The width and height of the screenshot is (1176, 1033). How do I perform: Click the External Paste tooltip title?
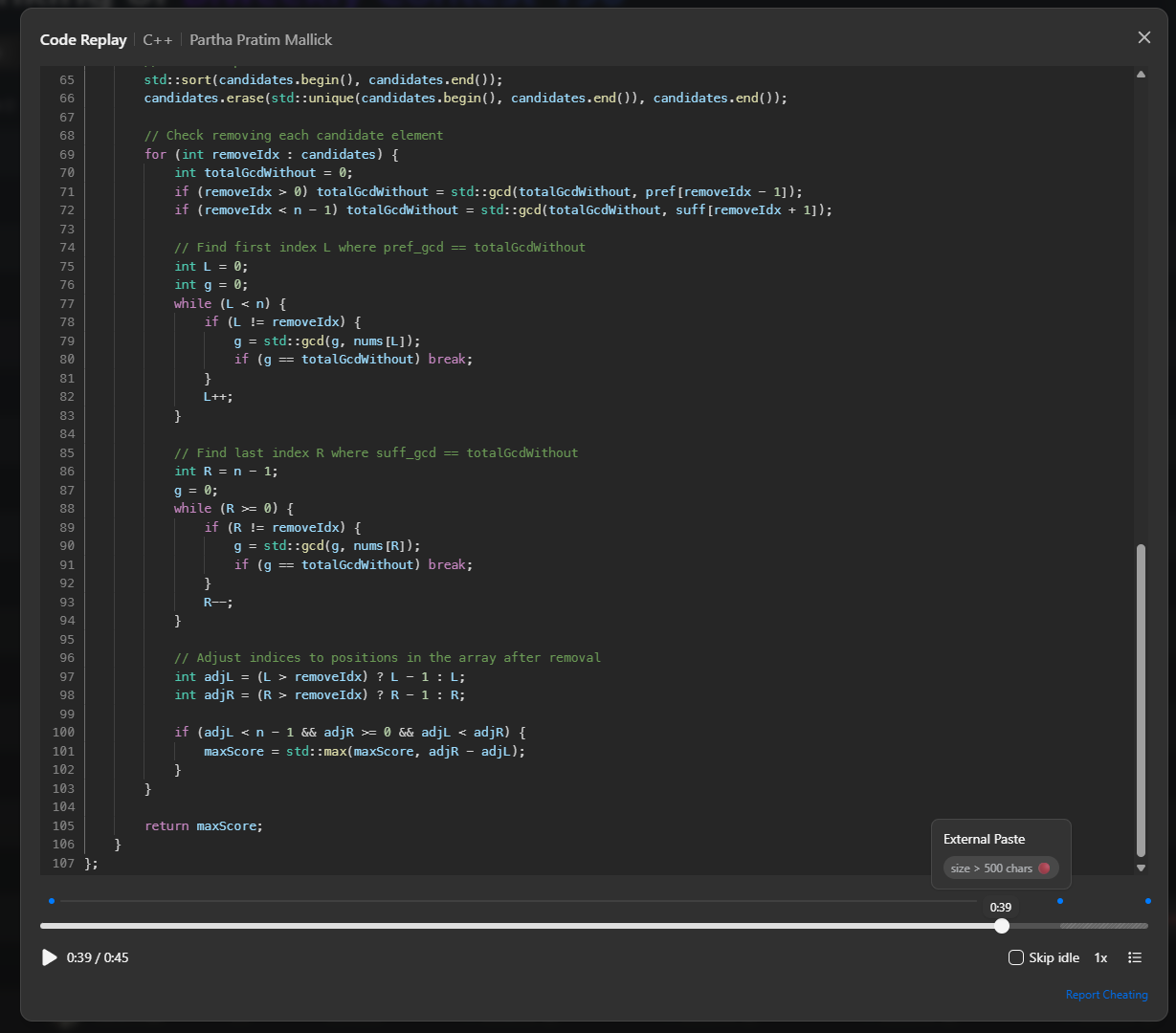point(984,839)
